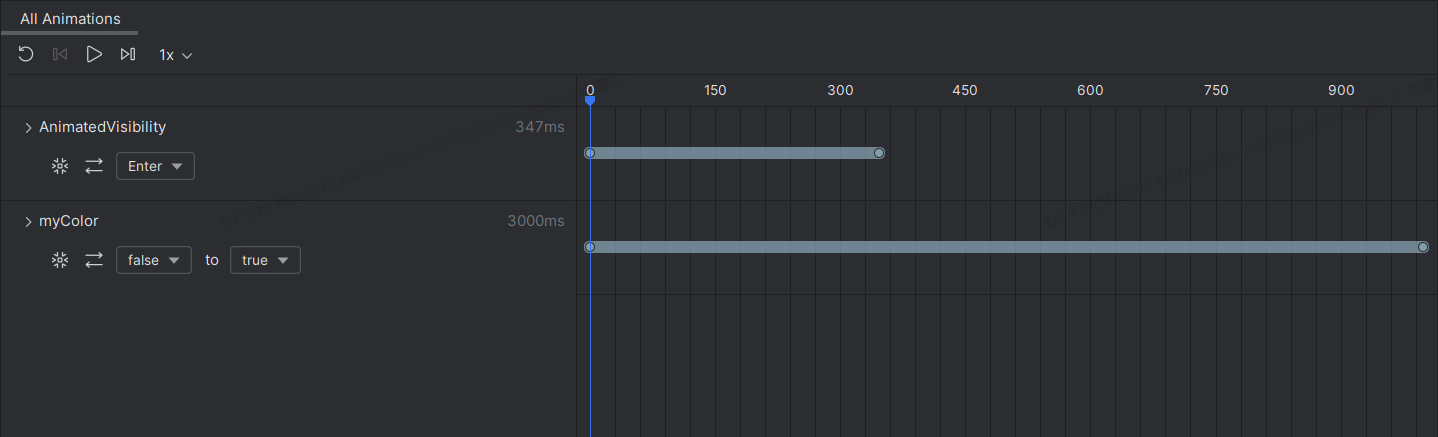Click the reset animation icon
Viewport: 1438px width, 437px height.
coord(26,54)
